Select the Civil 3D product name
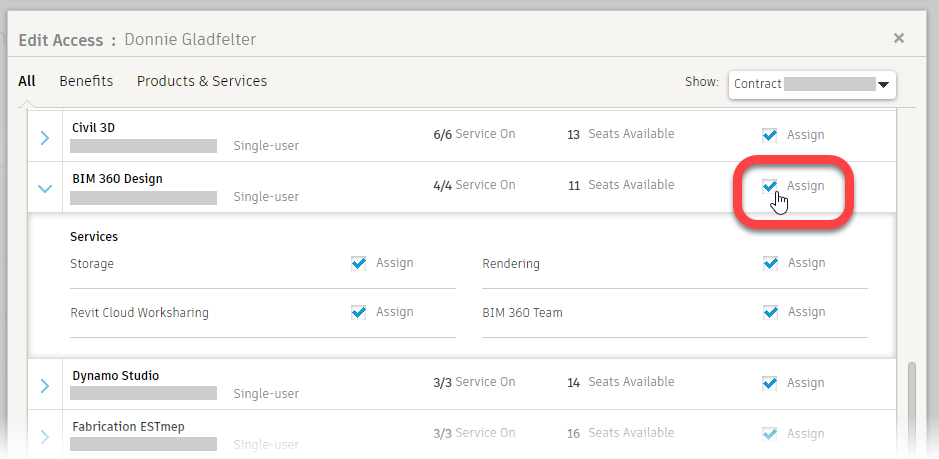Screen dimensions: 939x459 pyautogui.click(x=93, y=128)
